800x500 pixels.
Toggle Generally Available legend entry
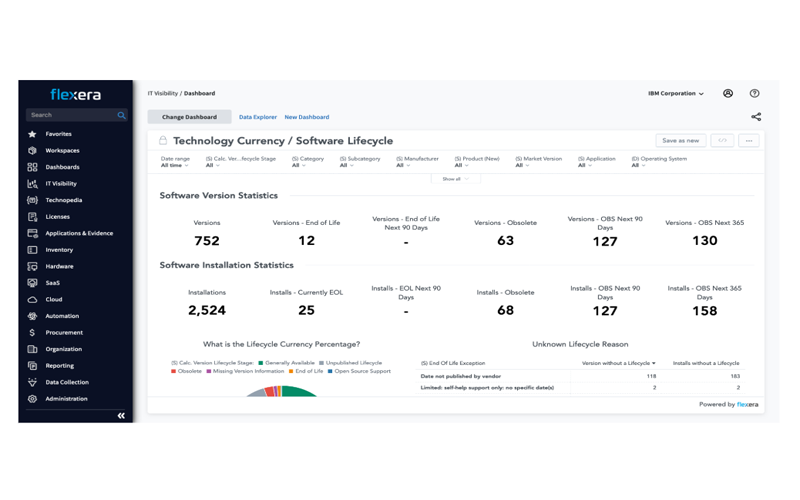[x=286, y=363]
